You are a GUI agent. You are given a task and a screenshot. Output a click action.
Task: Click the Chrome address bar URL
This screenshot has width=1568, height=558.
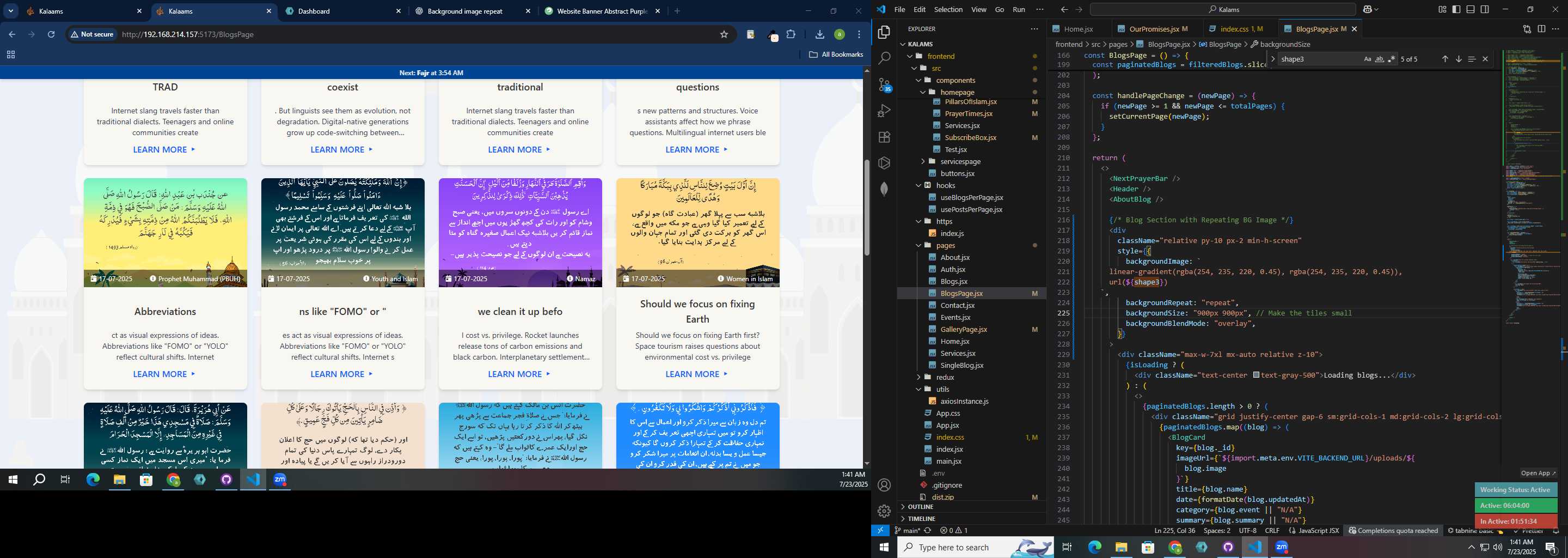187,35
